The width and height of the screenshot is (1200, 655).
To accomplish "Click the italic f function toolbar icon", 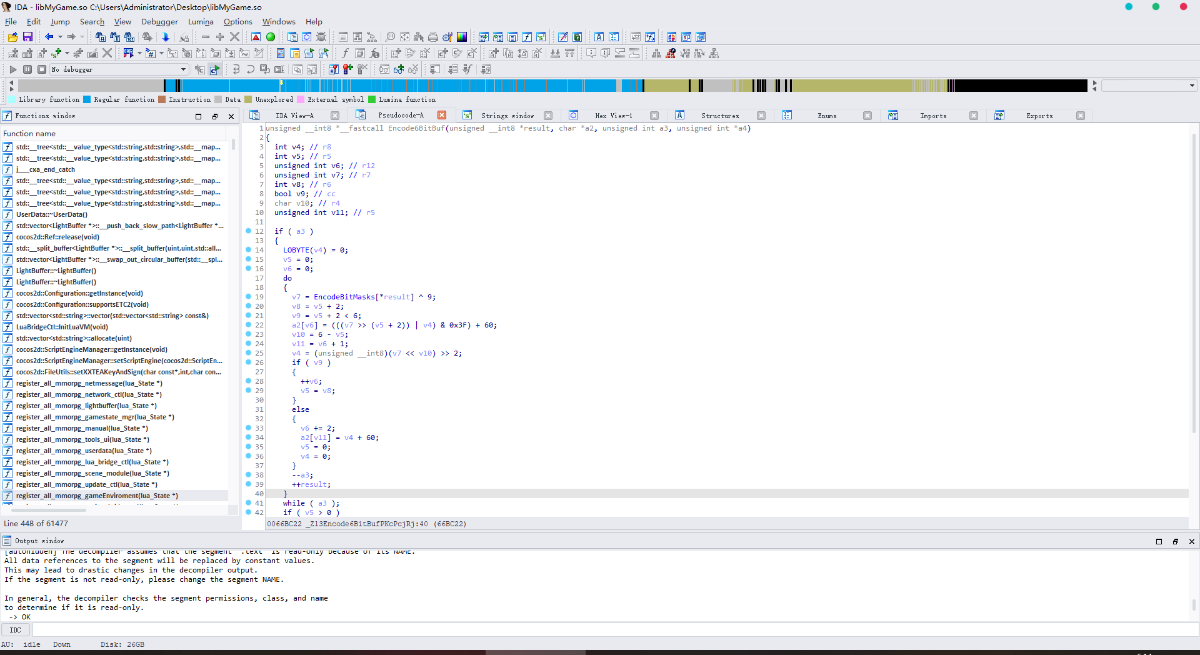I will 345,53.
